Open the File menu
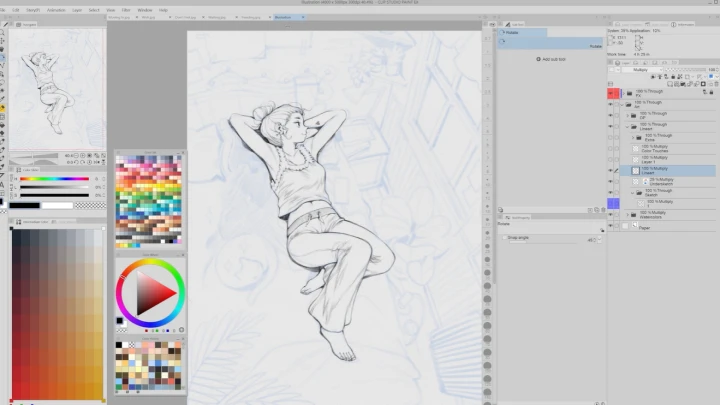720x405 pixels. click(2, 10)
